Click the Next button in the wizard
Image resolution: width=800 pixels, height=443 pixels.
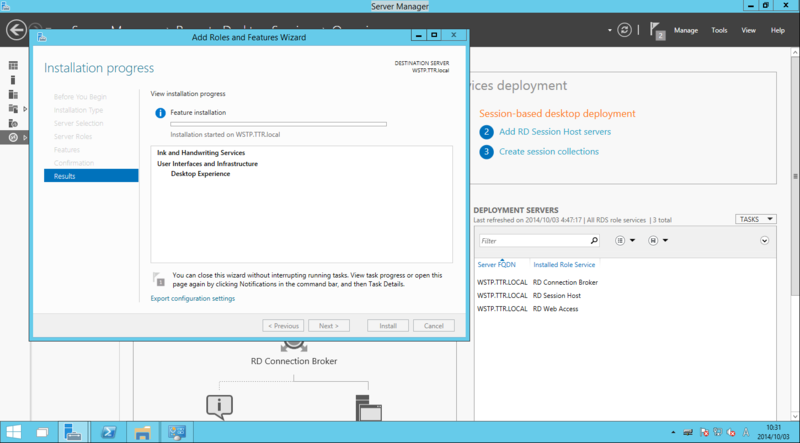(x=329, y=326)
